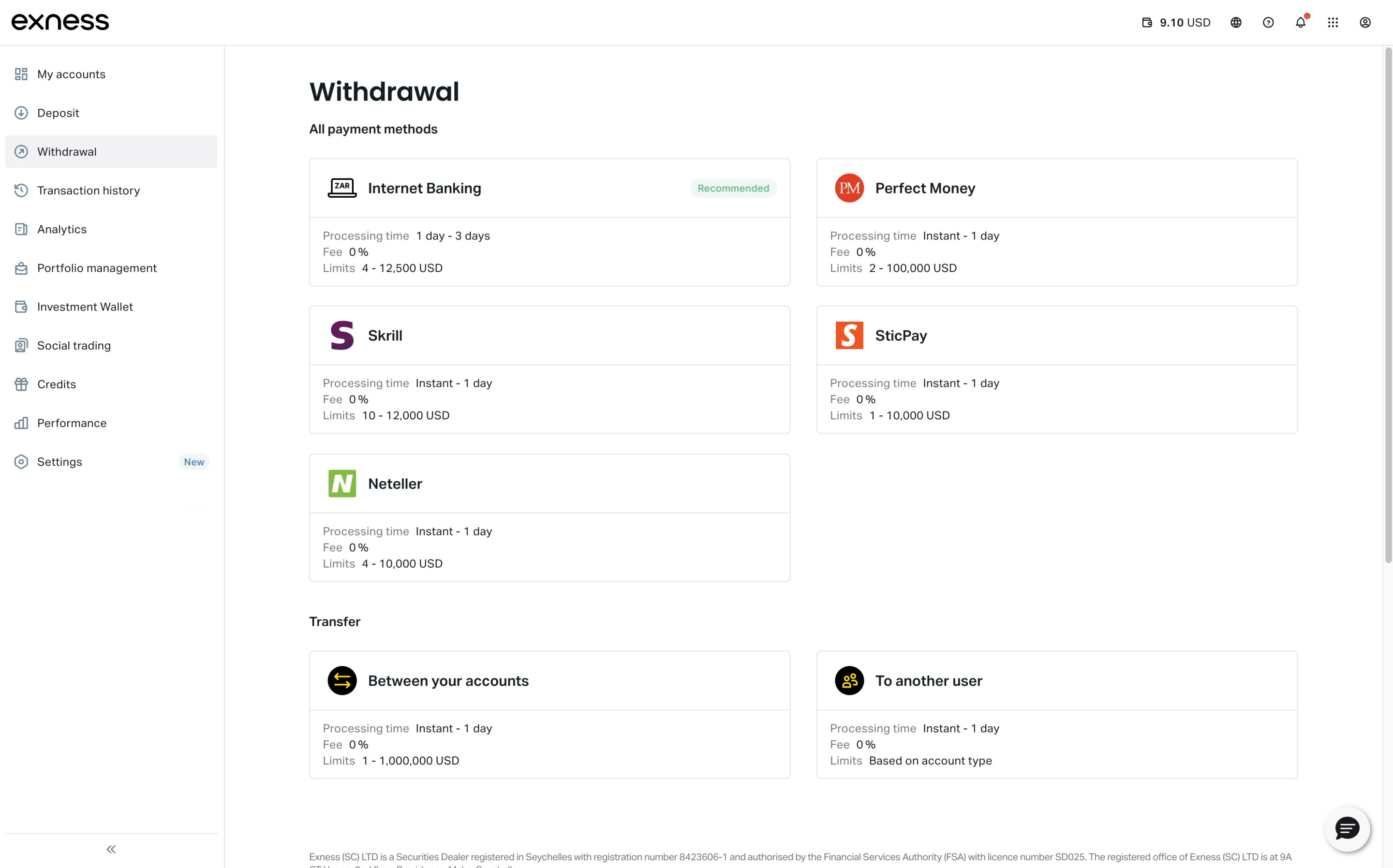
Task: Open Credits section icon
Action: 21,384
